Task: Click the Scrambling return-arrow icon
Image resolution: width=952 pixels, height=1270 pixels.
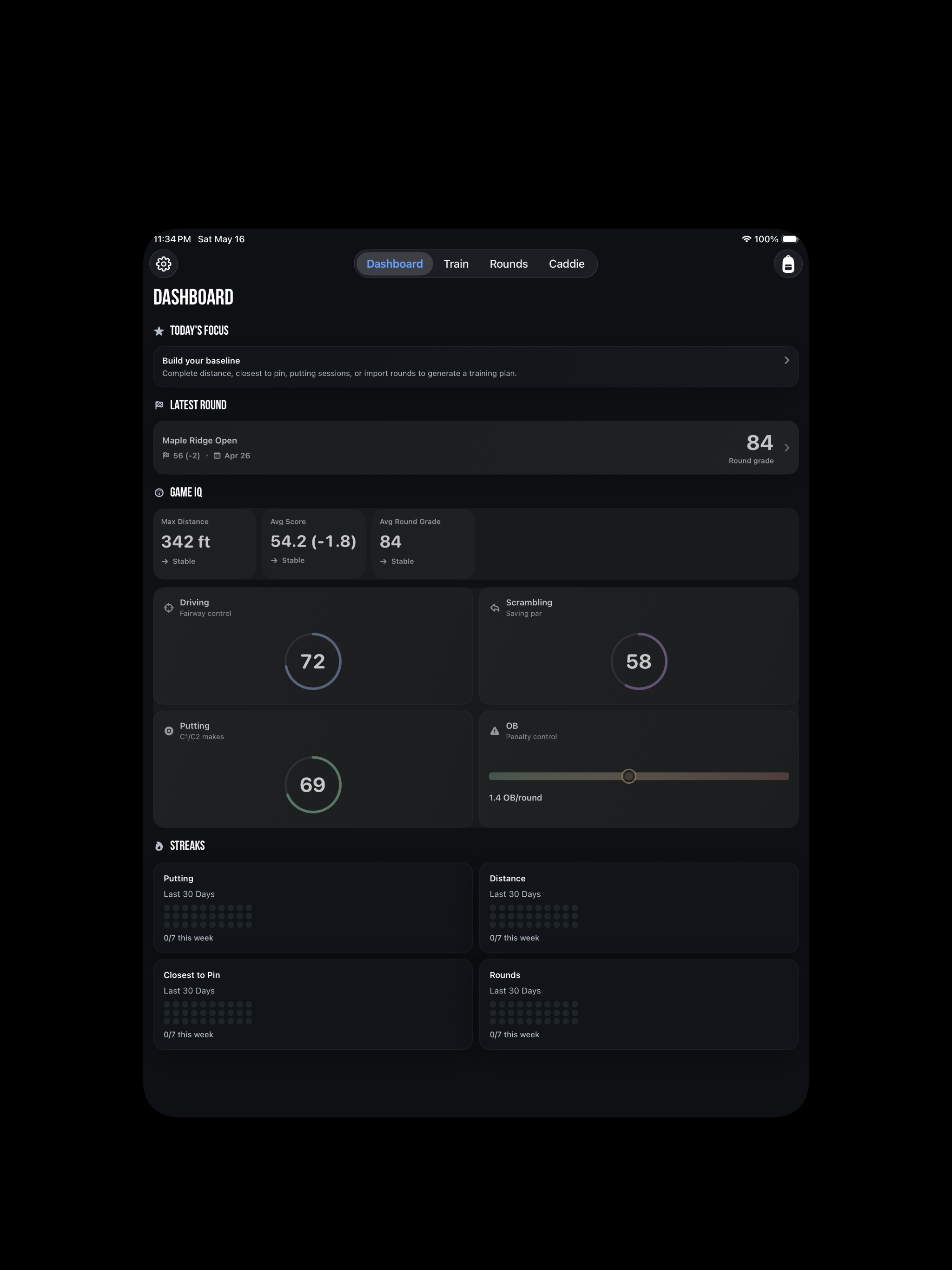Action: [495, 608]
